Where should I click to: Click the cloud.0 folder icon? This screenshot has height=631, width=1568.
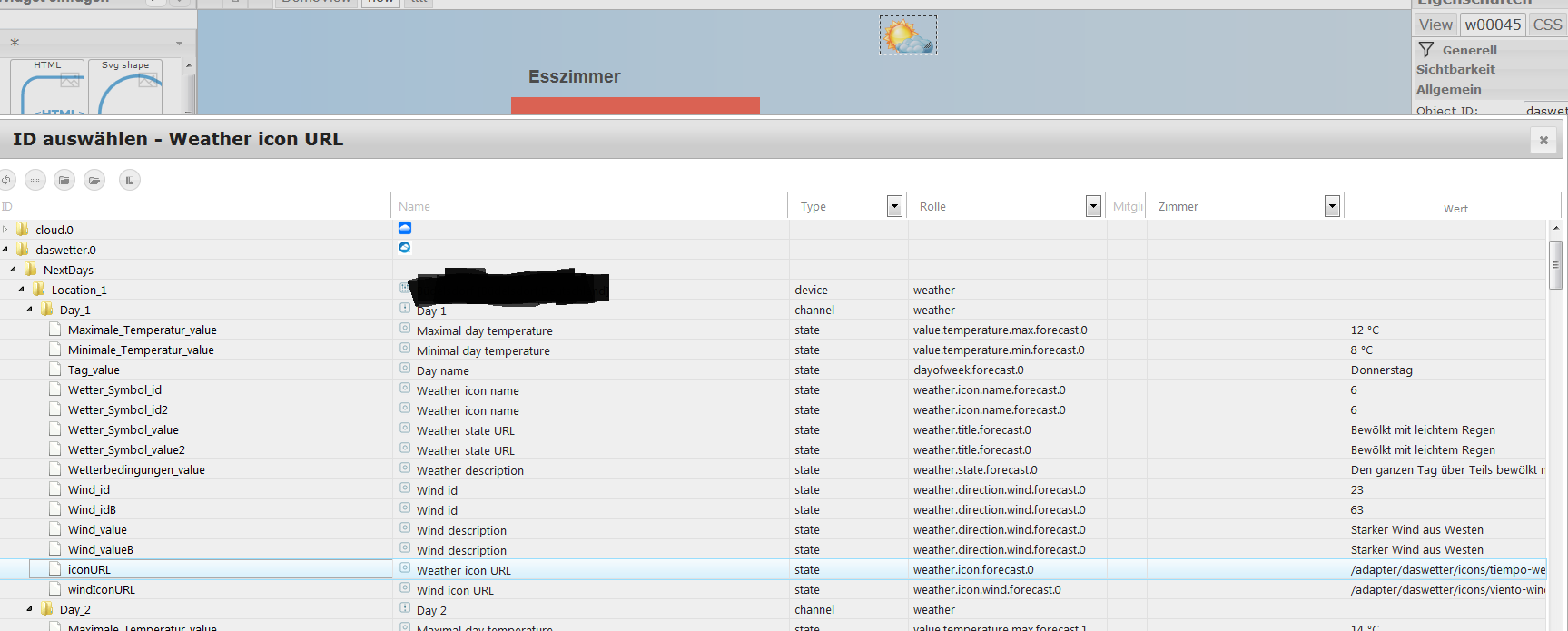23,230
